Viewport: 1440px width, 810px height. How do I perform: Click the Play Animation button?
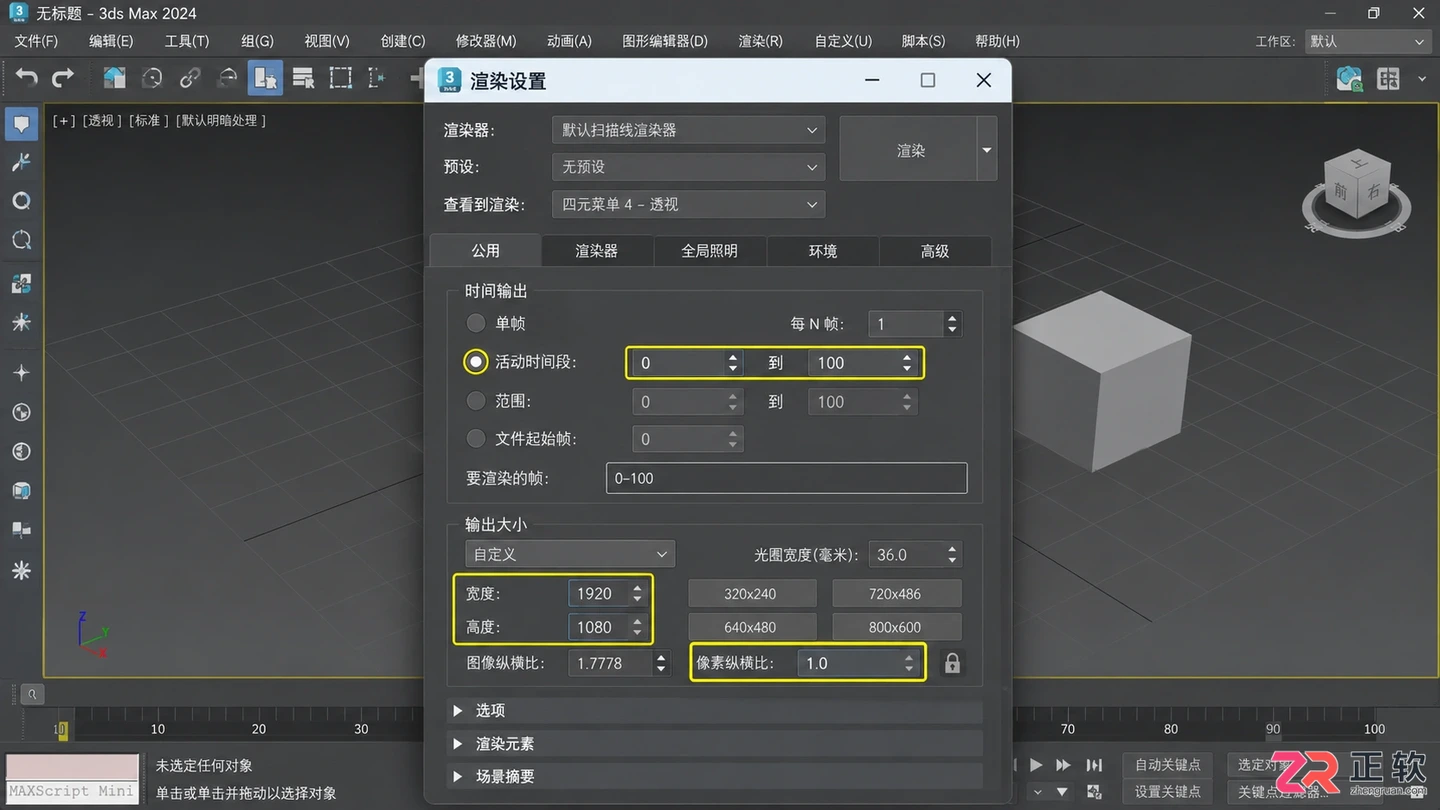pyautogui.click(x=1036, y=765)
